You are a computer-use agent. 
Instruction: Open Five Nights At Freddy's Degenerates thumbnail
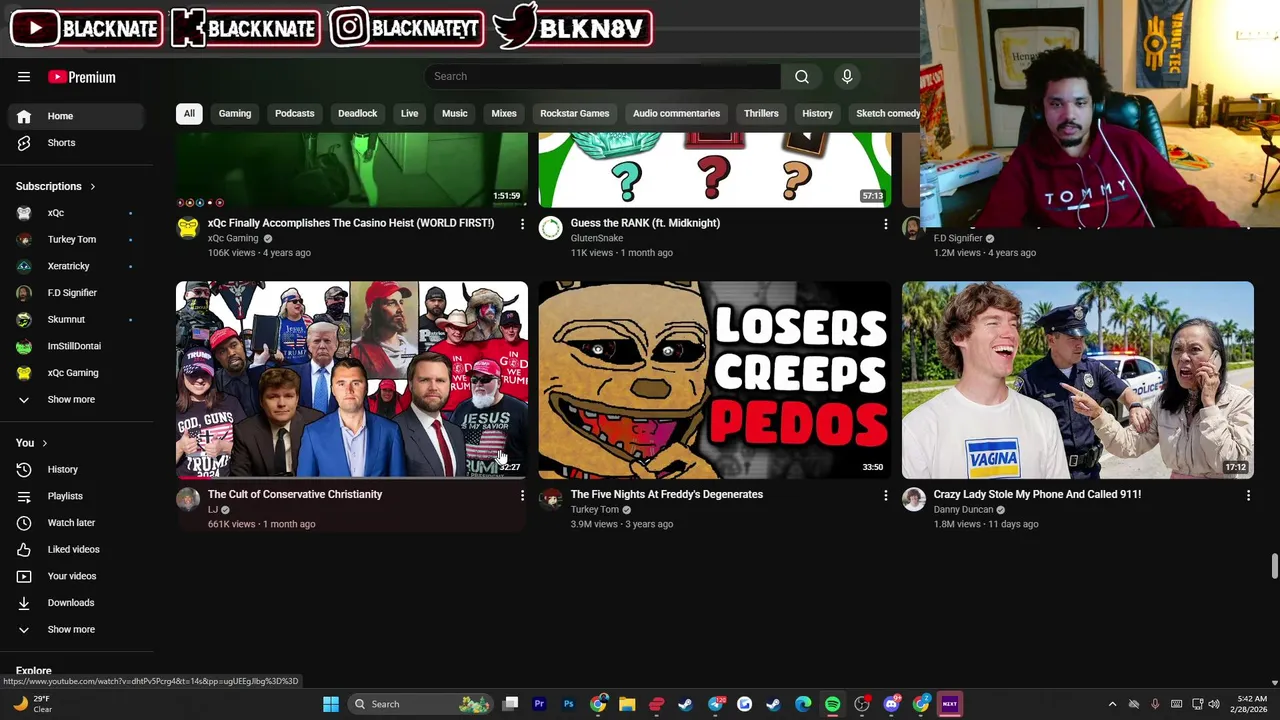tap(715, 380)
